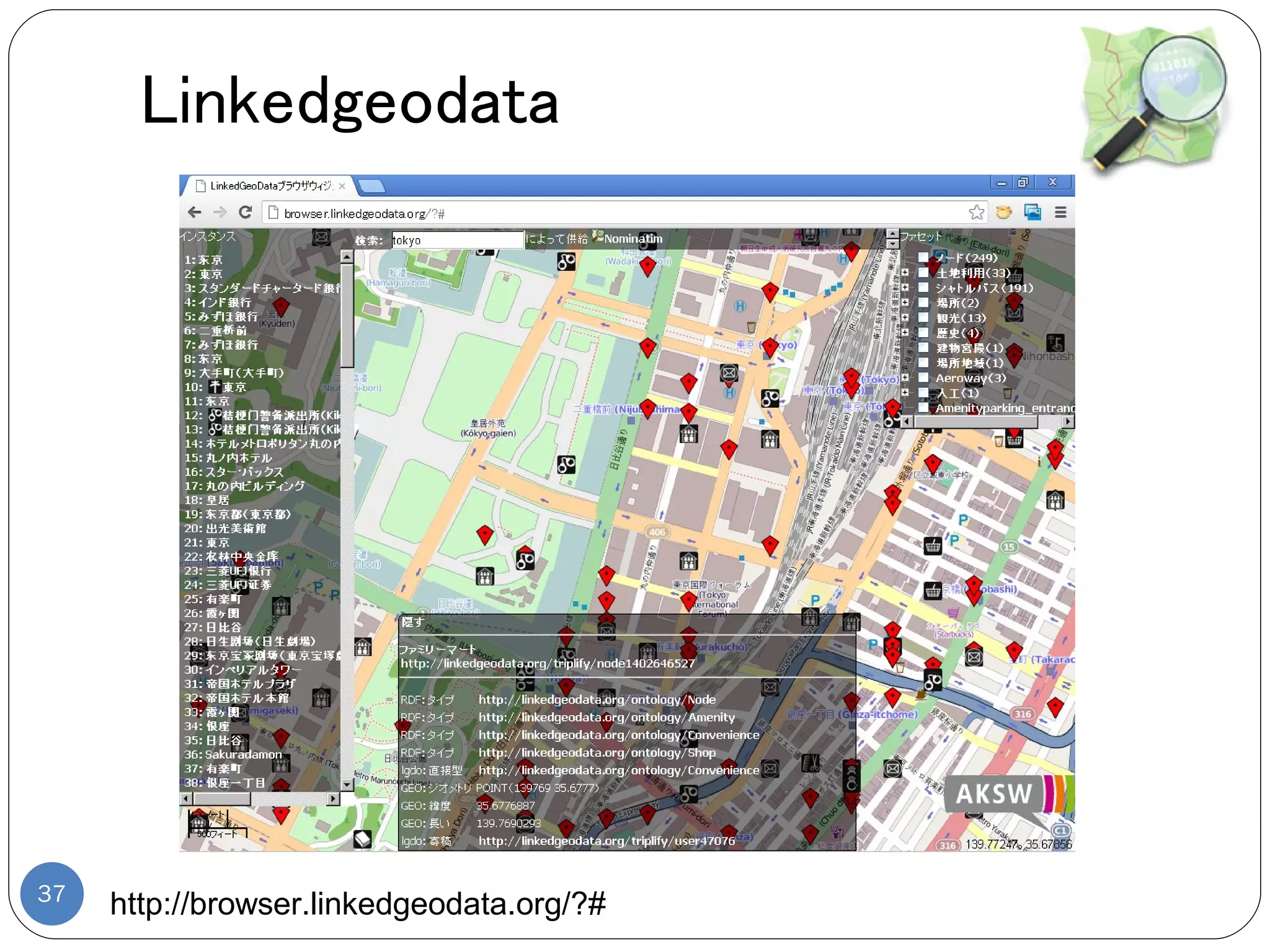The height and width of the screenshot is (952, 1270).
Task: Check the 建物宮殿(1) facet checkbox
Action: tap(923, 348)
